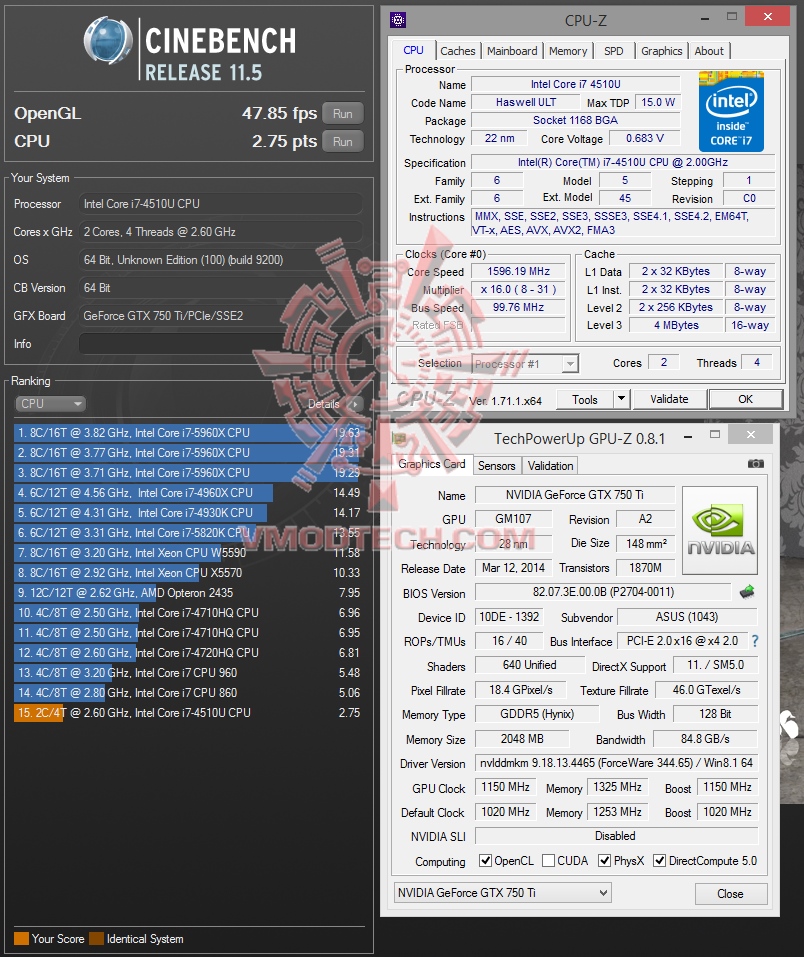804x957 pixels.
Task: Open the GPU selector dropdown in GPU-Z
Action: [x=502, y=892]
